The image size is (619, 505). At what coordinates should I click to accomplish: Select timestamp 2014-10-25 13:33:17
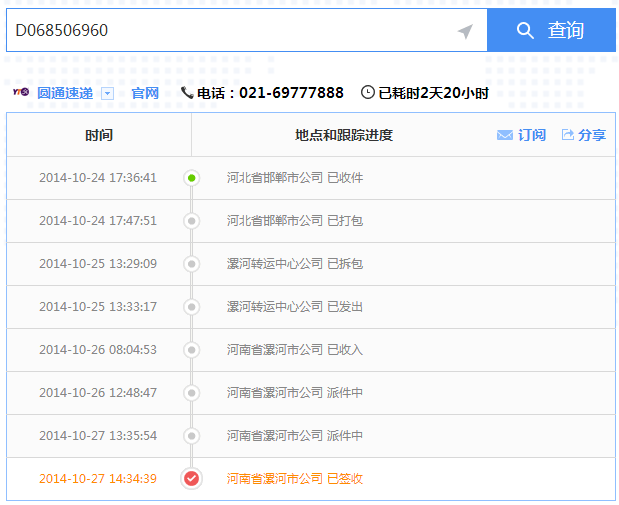pos(98,307)
